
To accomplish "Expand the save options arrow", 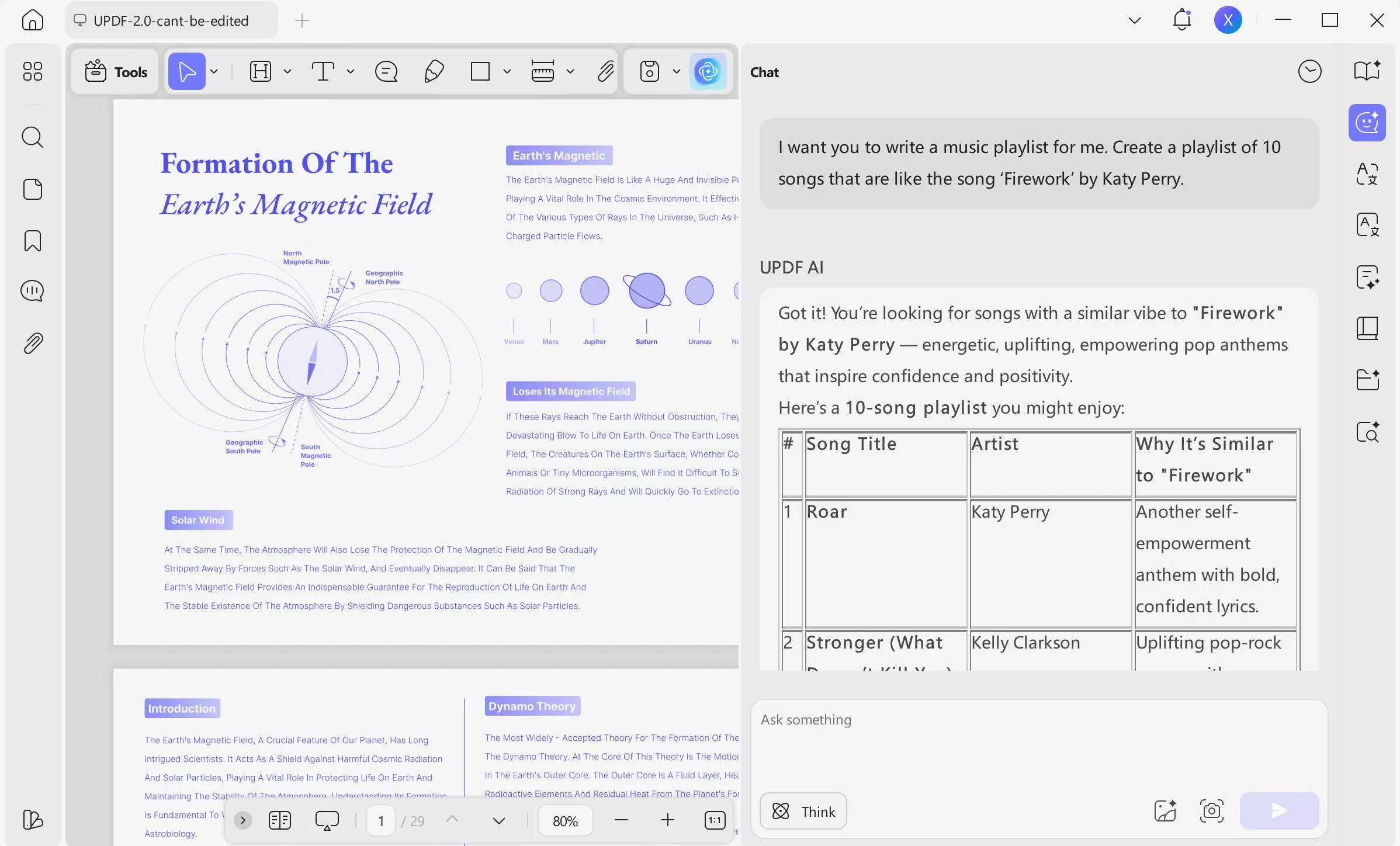I will coord(677,71).
